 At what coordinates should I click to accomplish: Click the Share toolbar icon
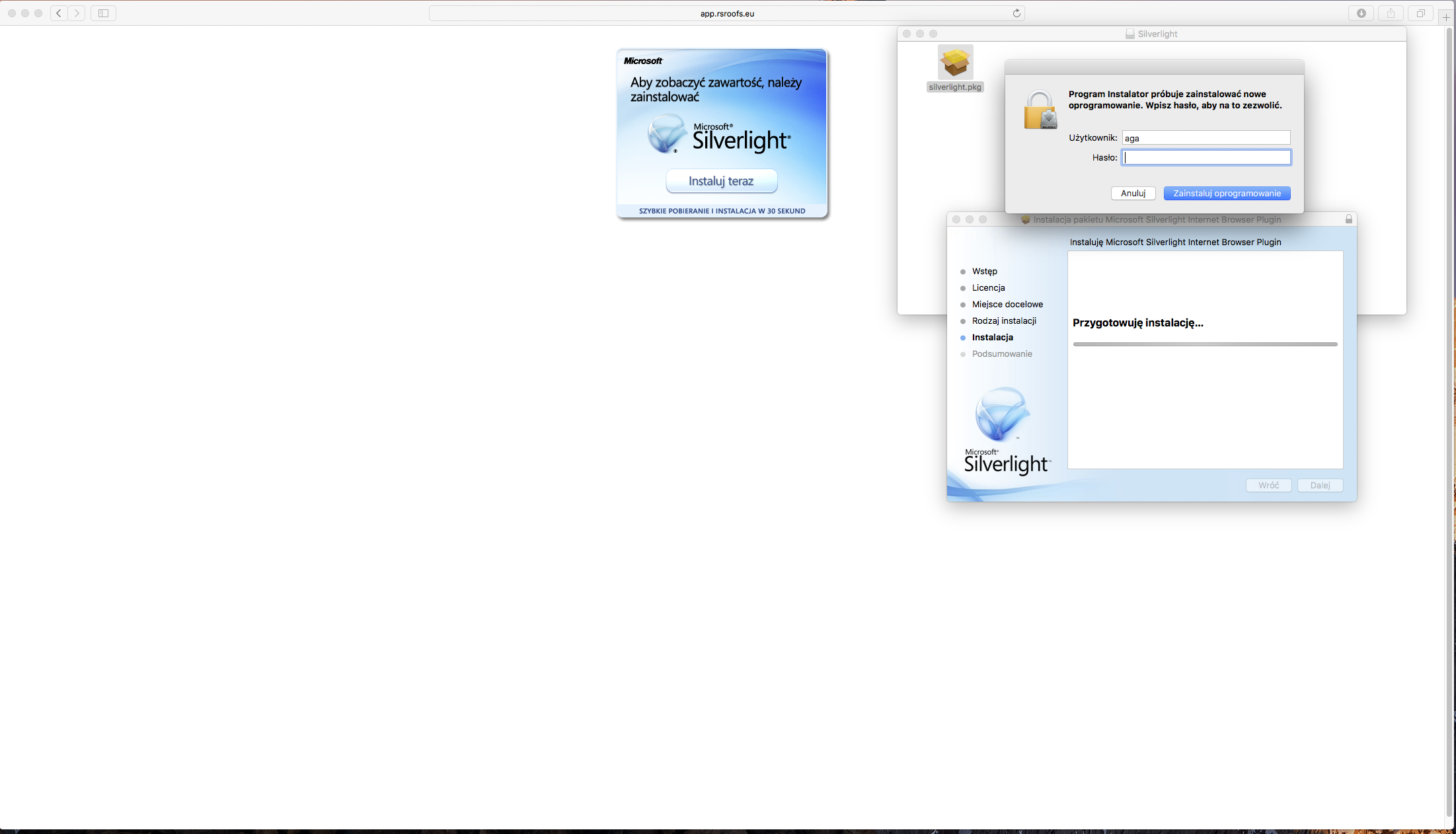1391,13
